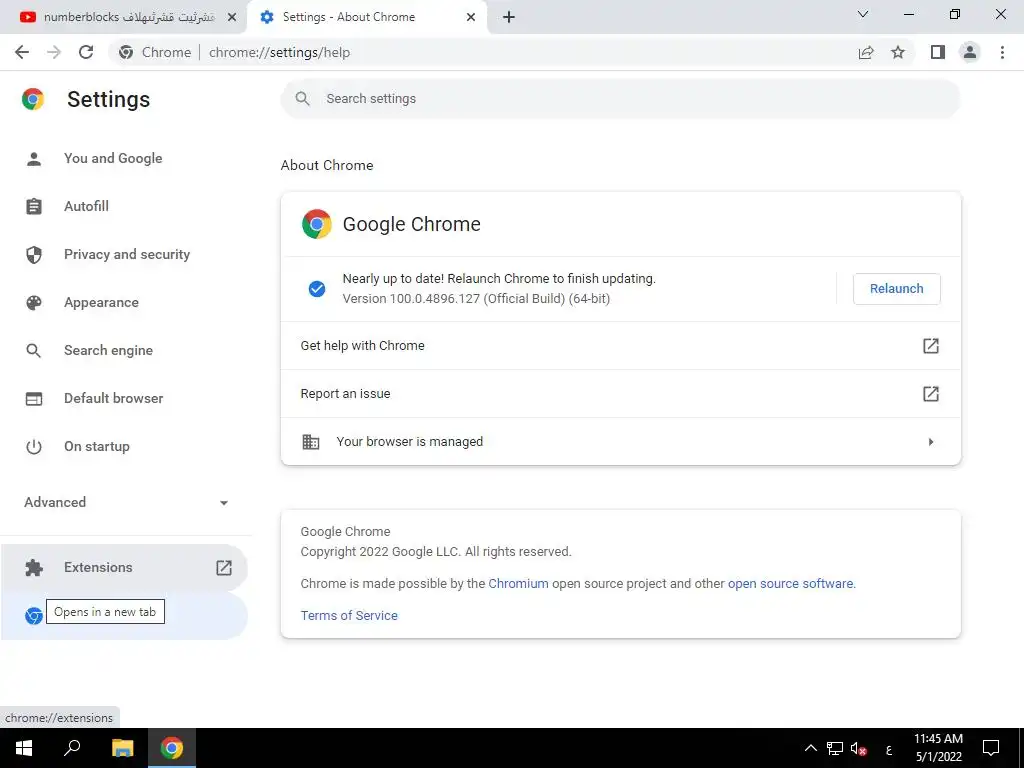This screenshot has height=768, width=1024.
Task: Open the profile avatar menu
Action: tap(970, 52)
